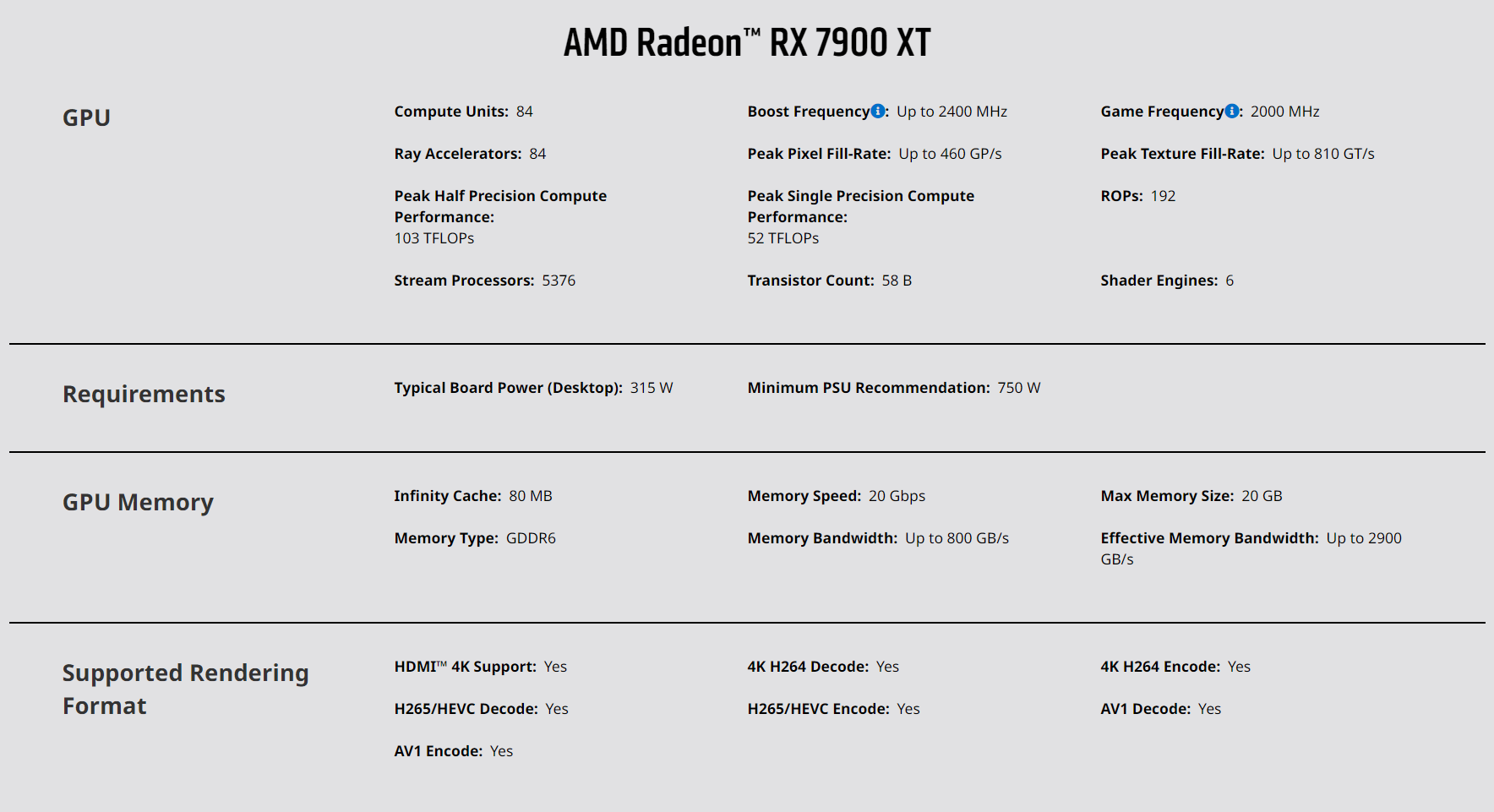Click the Stream Processors value 5376
Screen dimensions: 1494x812
[559, 281]
